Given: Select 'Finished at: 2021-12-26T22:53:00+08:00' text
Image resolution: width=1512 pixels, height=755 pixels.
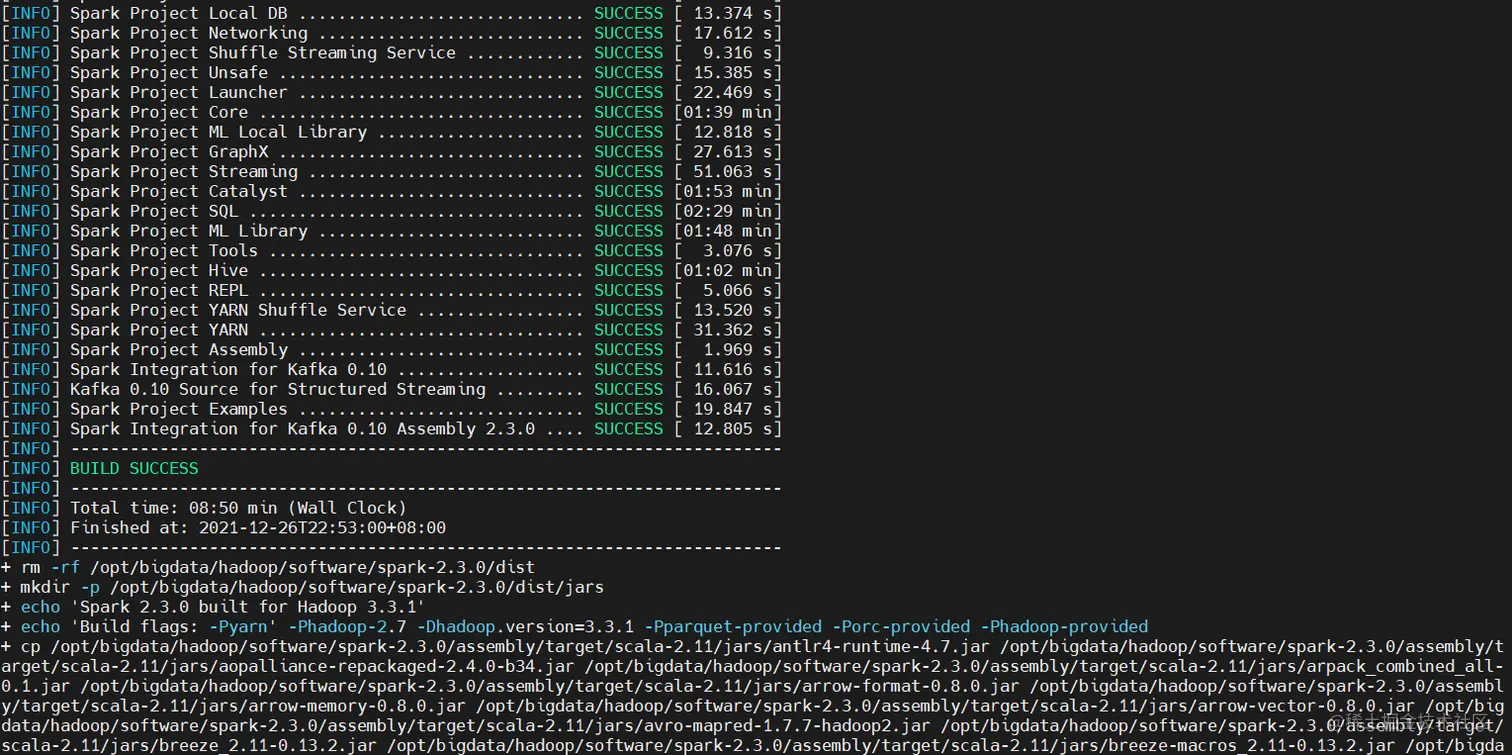Looking at the screenshot, I should click(x=258, y=528).
